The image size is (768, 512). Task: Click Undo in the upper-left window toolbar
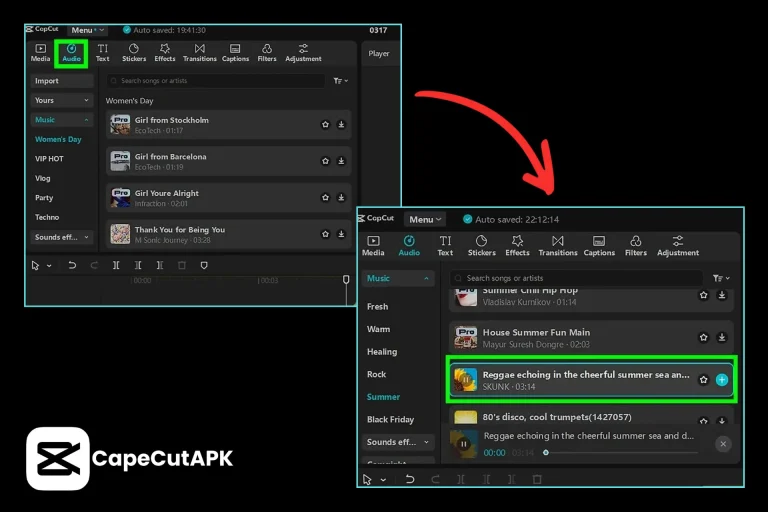pos(72,265)
